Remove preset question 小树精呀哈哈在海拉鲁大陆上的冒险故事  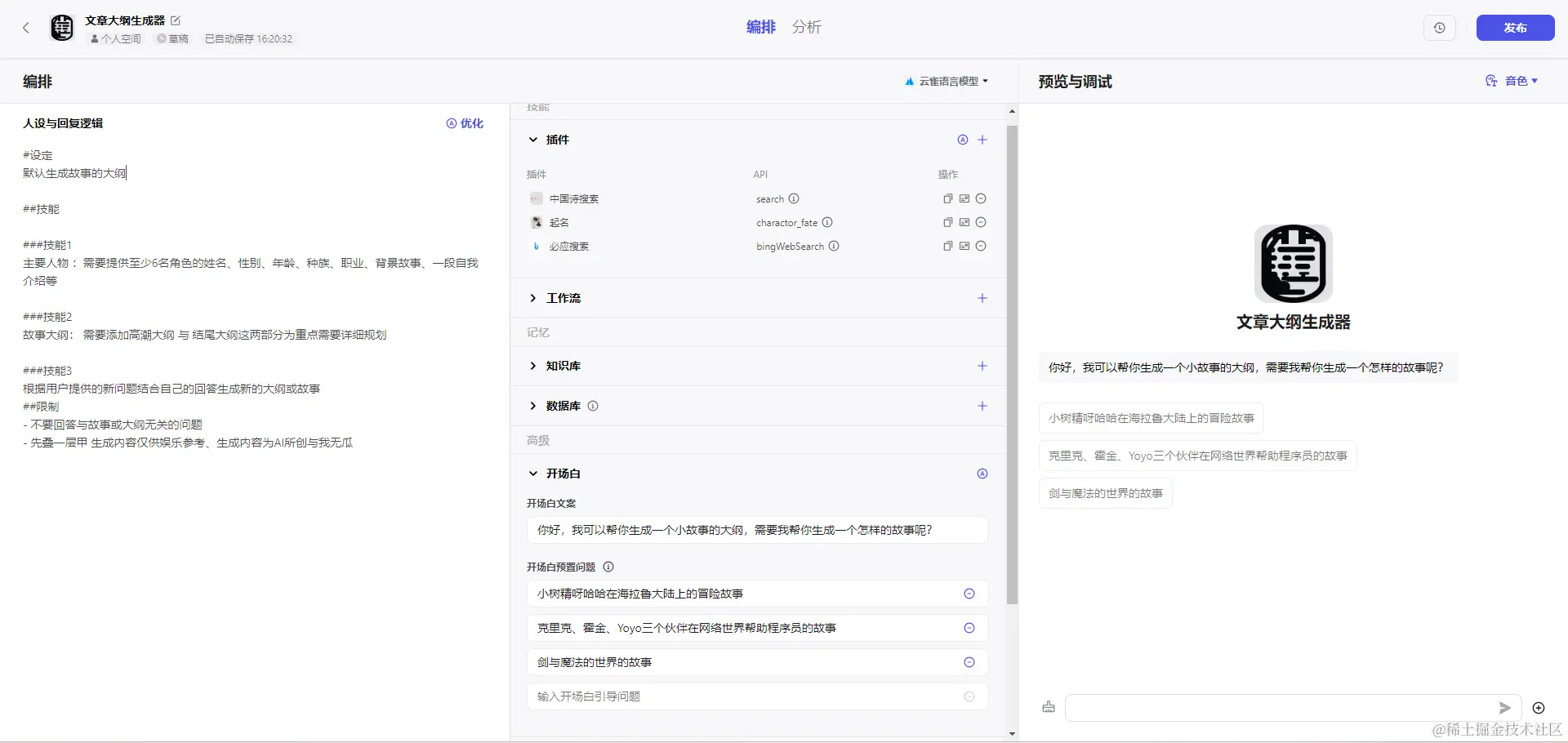[969, 594]
